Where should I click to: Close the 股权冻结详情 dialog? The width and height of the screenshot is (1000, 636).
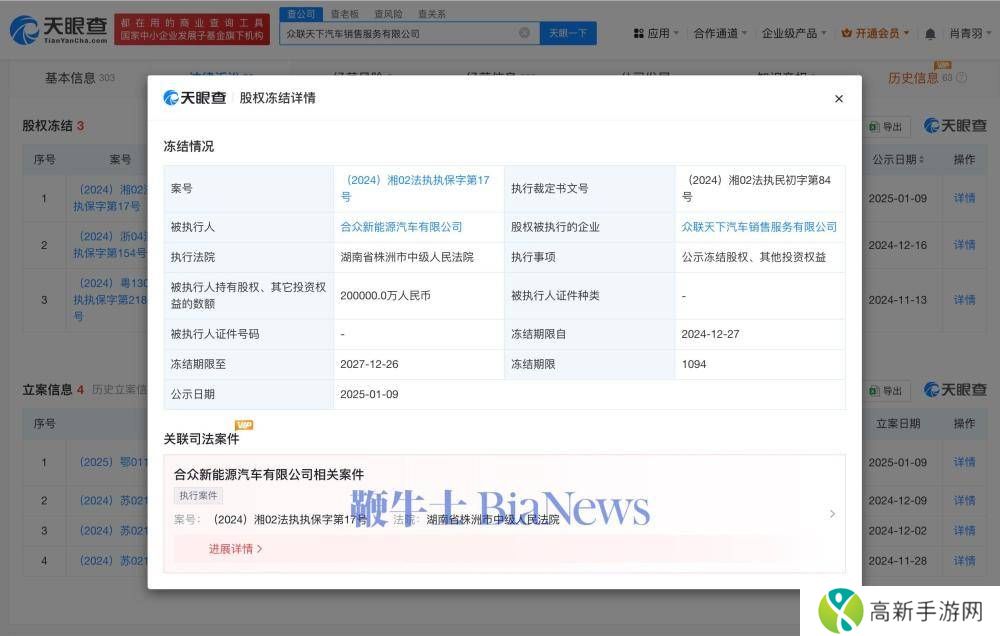tap(838, 98)
